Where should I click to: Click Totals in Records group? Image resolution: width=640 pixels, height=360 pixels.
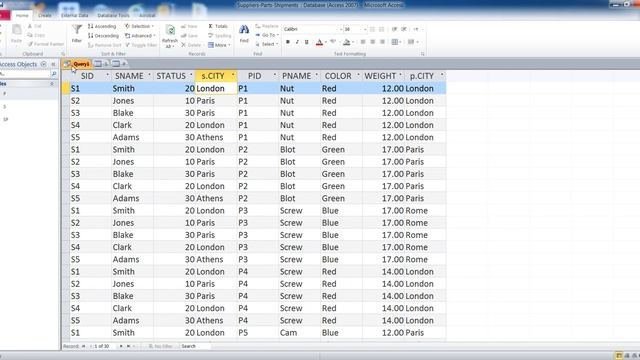[218, 26]
